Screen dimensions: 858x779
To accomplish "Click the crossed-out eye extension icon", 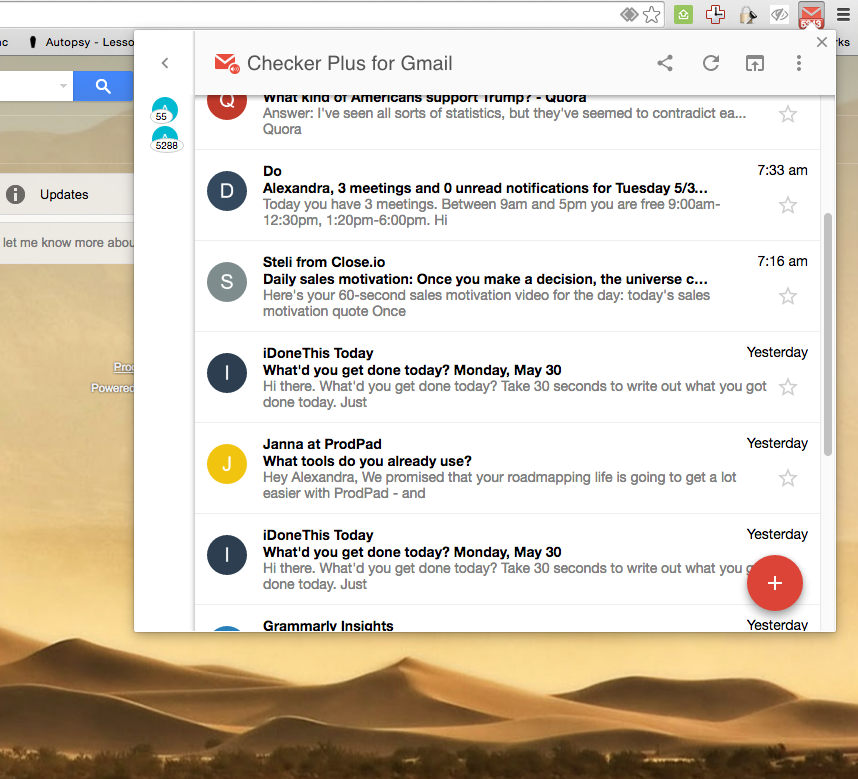I will [779, 15].
